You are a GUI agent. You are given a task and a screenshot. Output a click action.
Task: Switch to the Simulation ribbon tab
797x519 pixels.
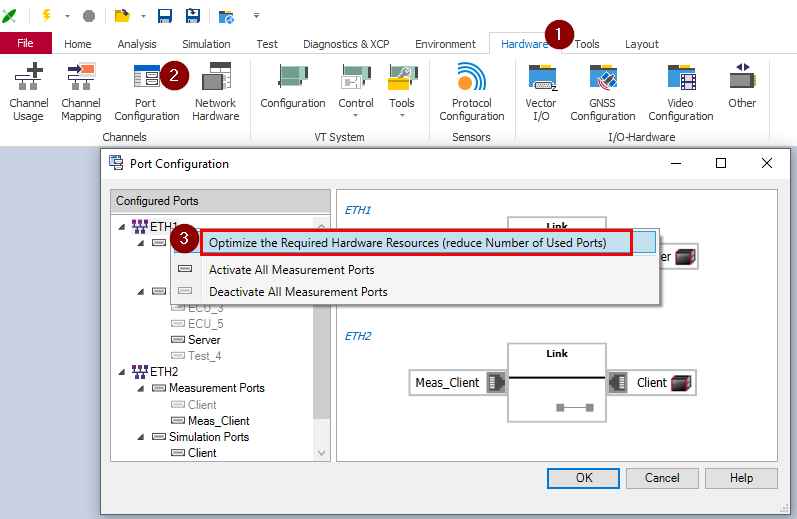pos(206,44)
